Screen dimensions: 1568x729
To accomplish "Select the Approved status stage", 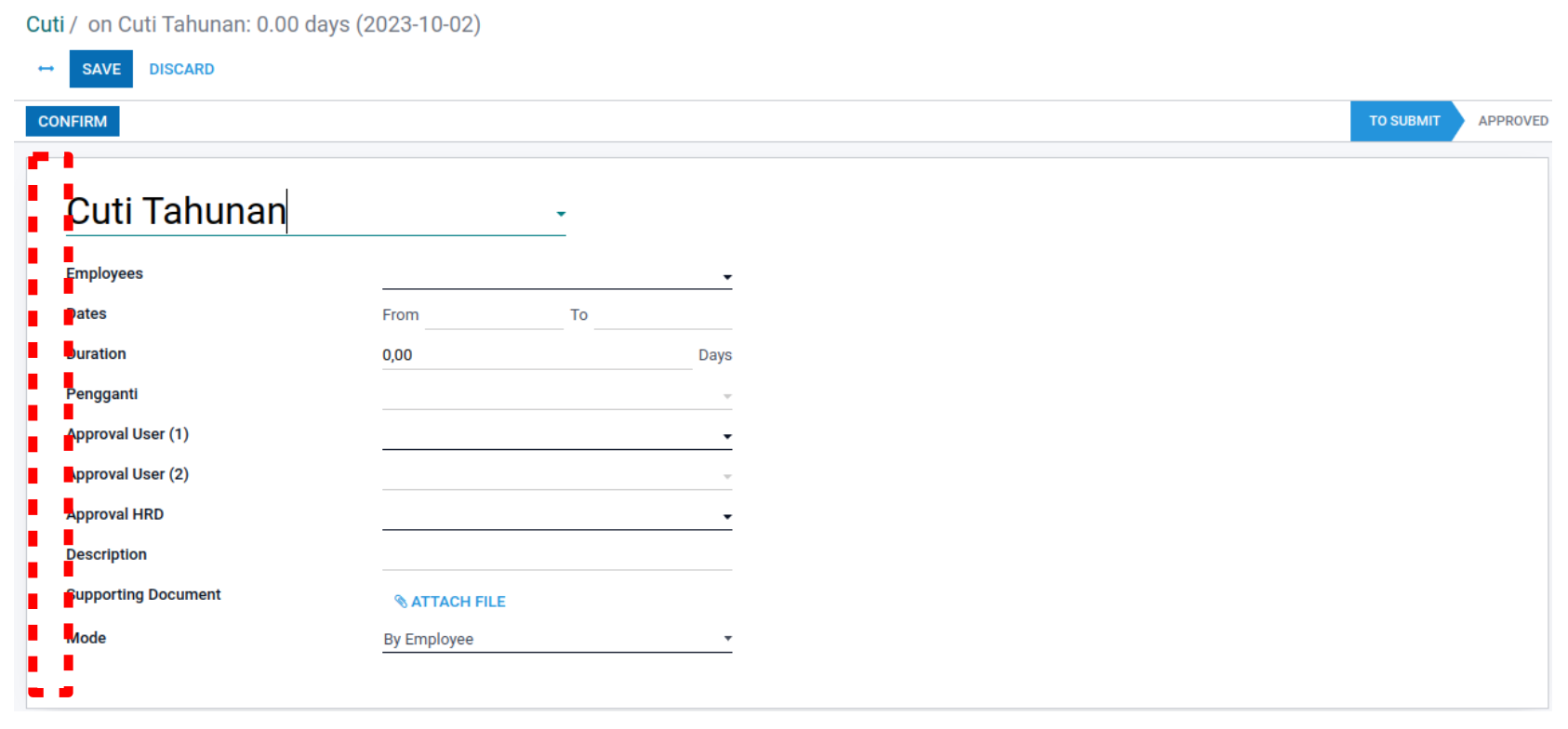I will 1512,121.
